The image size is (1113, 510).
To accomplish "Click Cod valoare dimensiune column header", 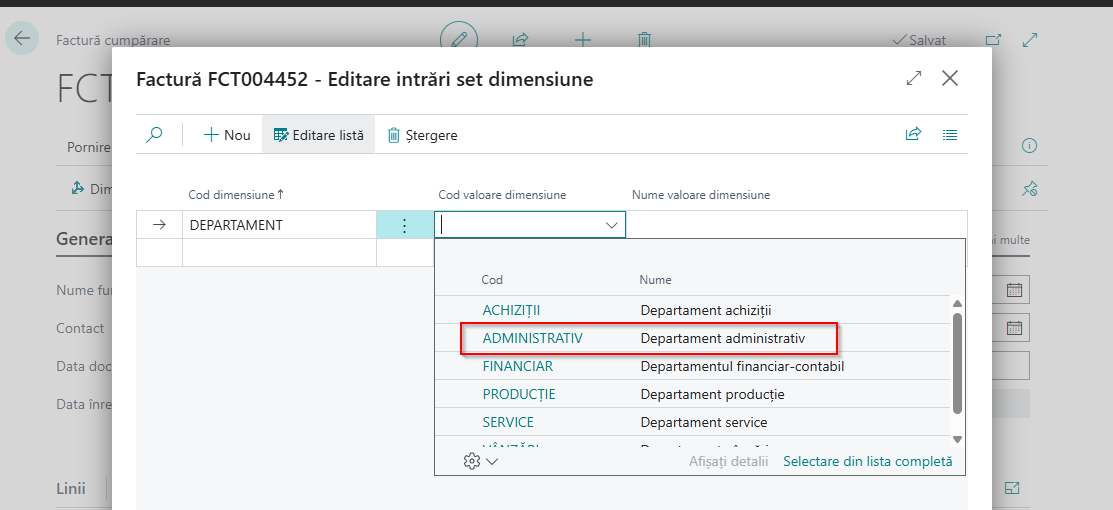I will [502, 194].
